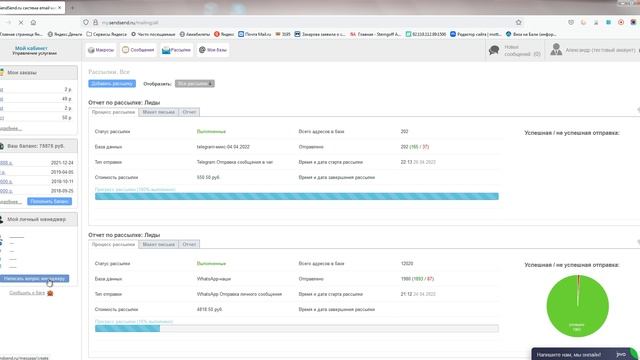Image resolution: width=640 pixels, height=360 pixels.
Task: Click the Telegram database name telegram-микс
Action: click(x=223, y=147)
